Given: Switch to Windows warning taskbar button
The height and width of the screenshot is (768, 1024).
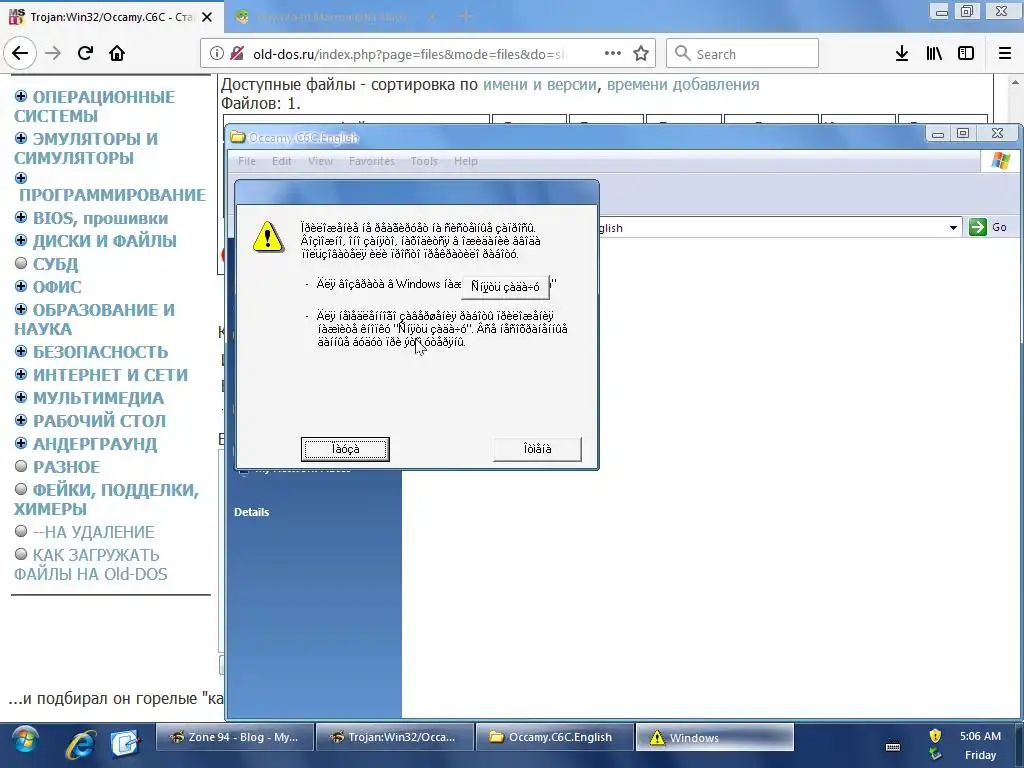Looking at the screenshot, I should pos(714,738).
